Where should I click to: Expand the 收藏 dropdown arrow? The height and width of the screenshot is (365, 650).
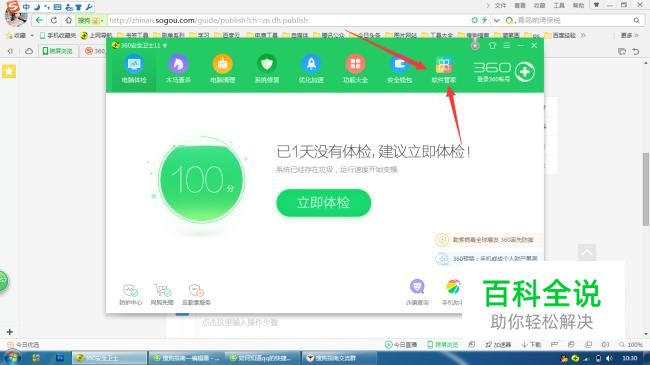click(32, 36)
